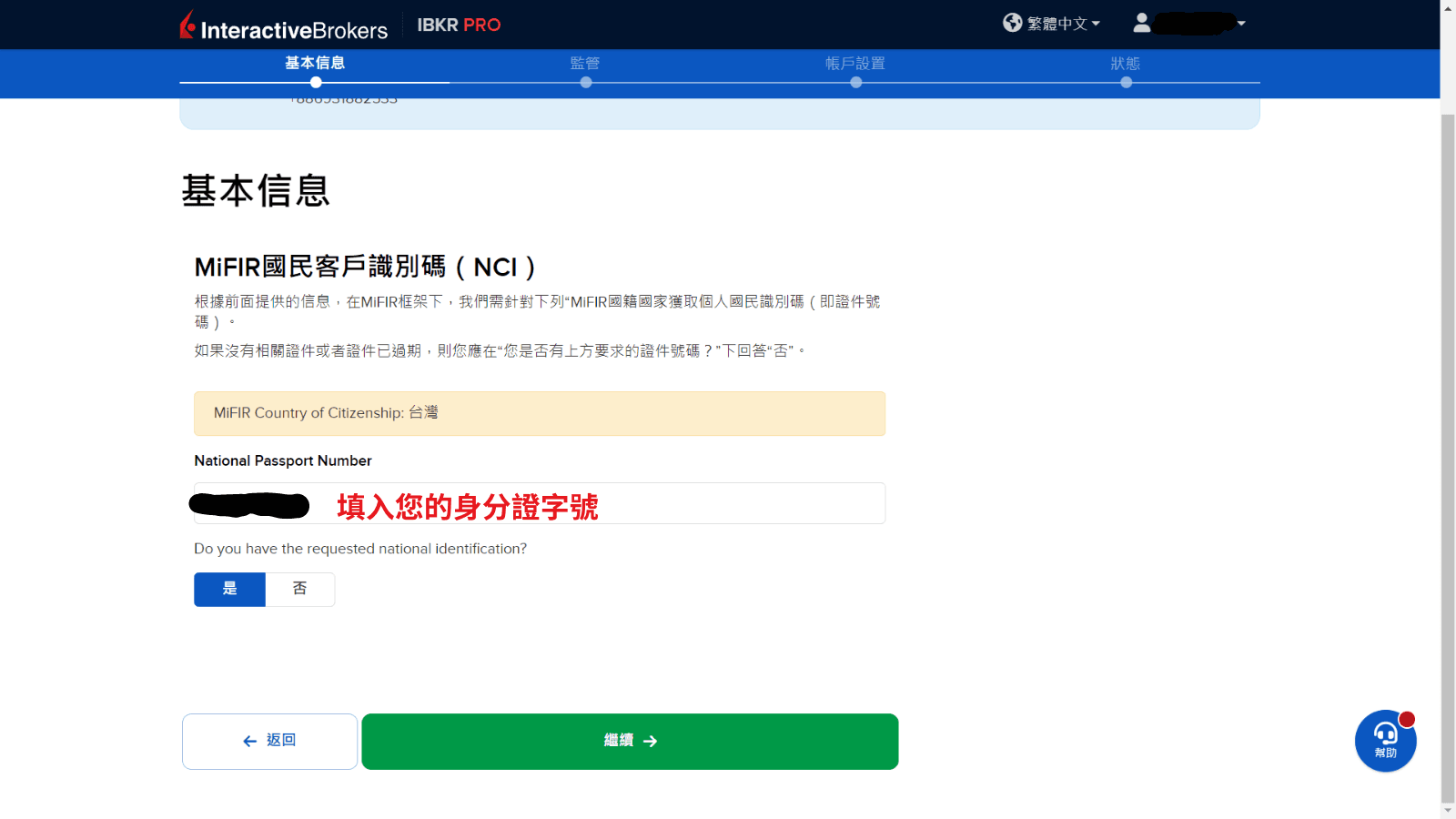Expand the account name dropdown
Viewport: 1456px width, 819px height.
click(1239, 23)
